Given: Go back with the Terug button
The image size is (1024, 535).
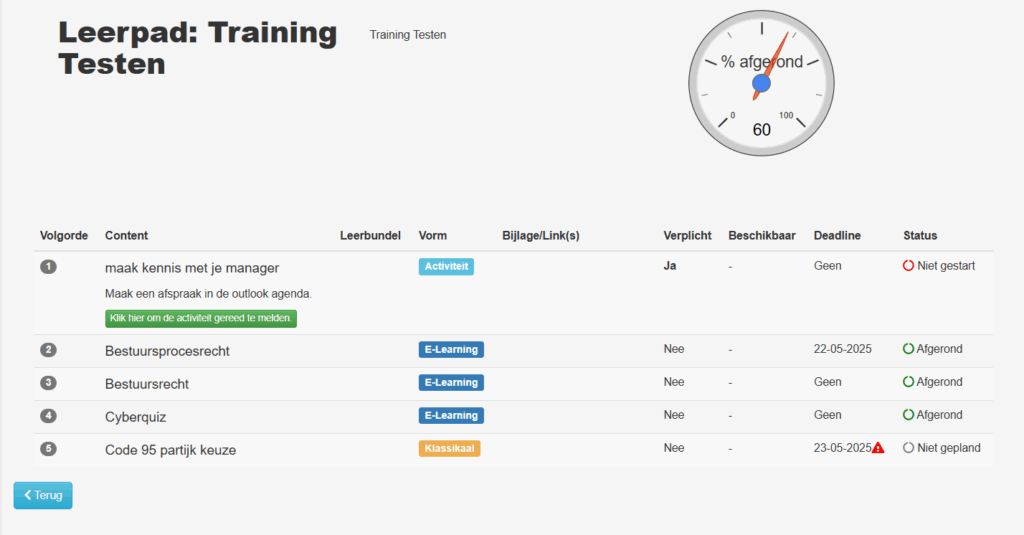Looking at the screenshot, I should (43, 495).
